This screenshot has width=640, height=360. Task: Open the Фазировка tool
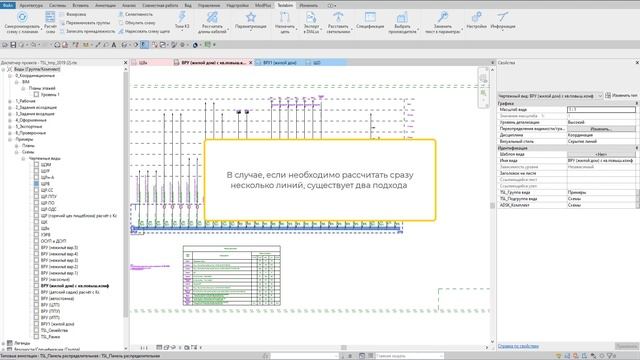pos(72,14)
